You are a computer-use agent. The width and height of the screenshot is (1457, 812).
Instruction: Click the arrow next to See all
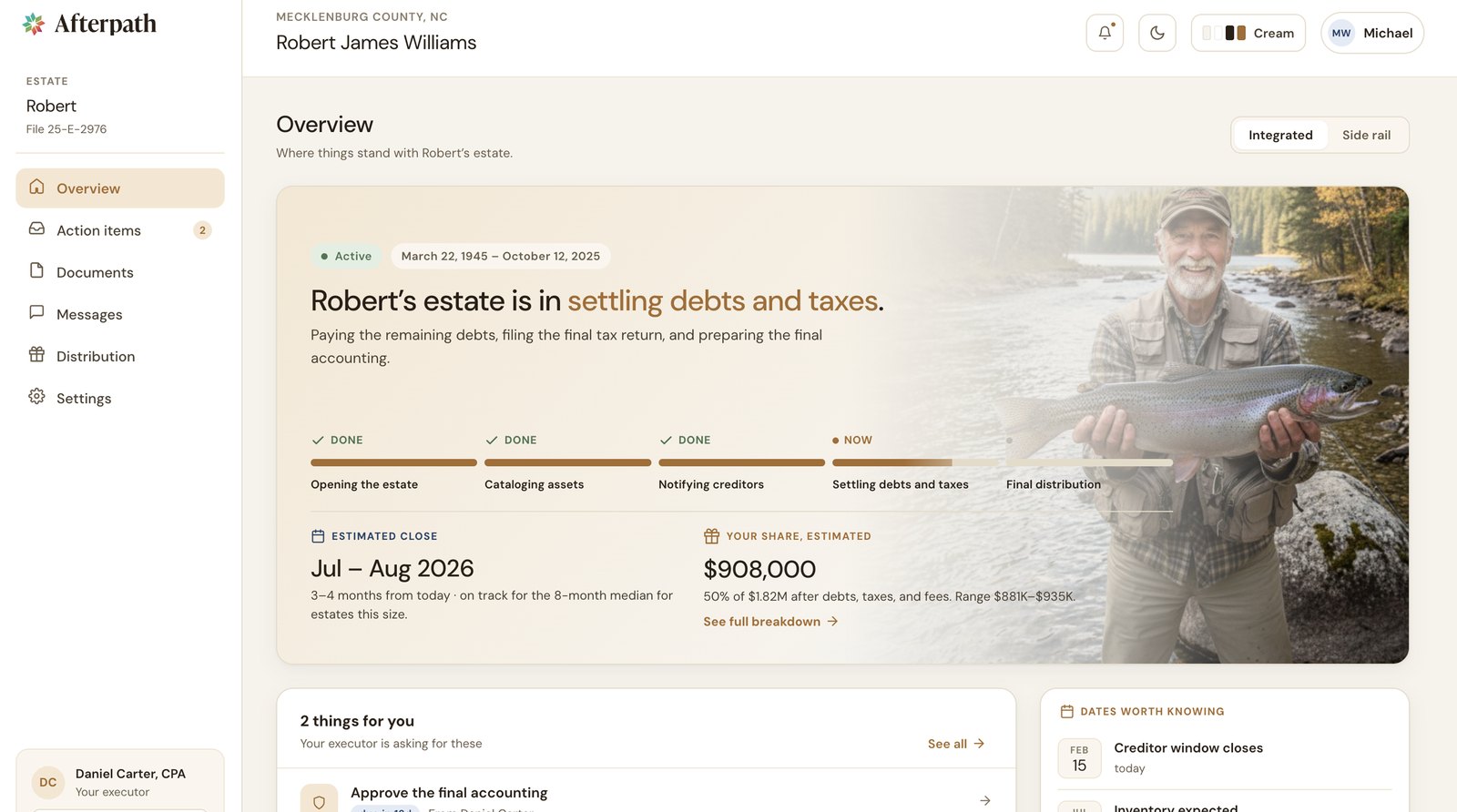coord(979,744)
